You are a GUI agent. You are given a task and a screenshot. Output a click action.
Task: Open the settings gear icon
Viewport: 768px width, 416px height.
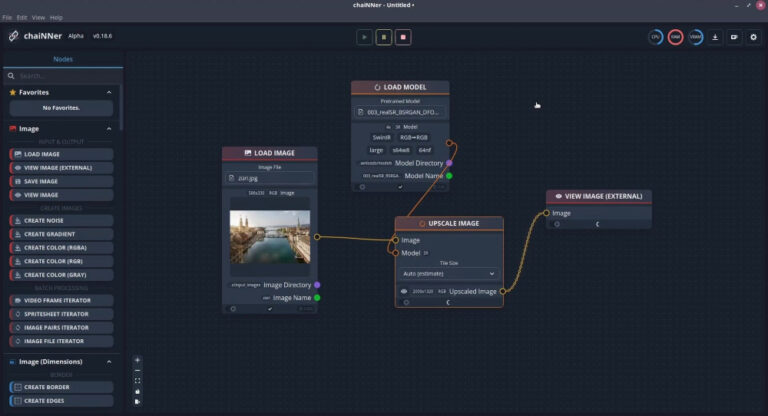tap(752, 37)
